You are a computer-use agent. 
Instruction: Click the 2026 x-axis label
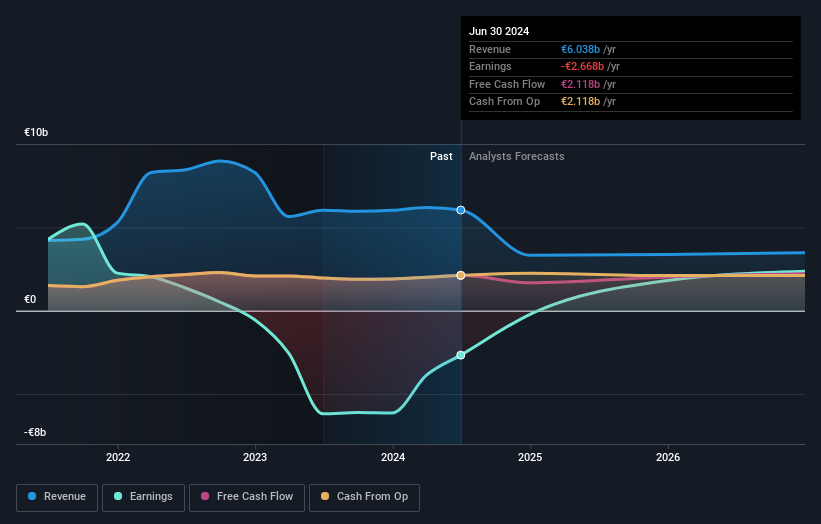668,457
